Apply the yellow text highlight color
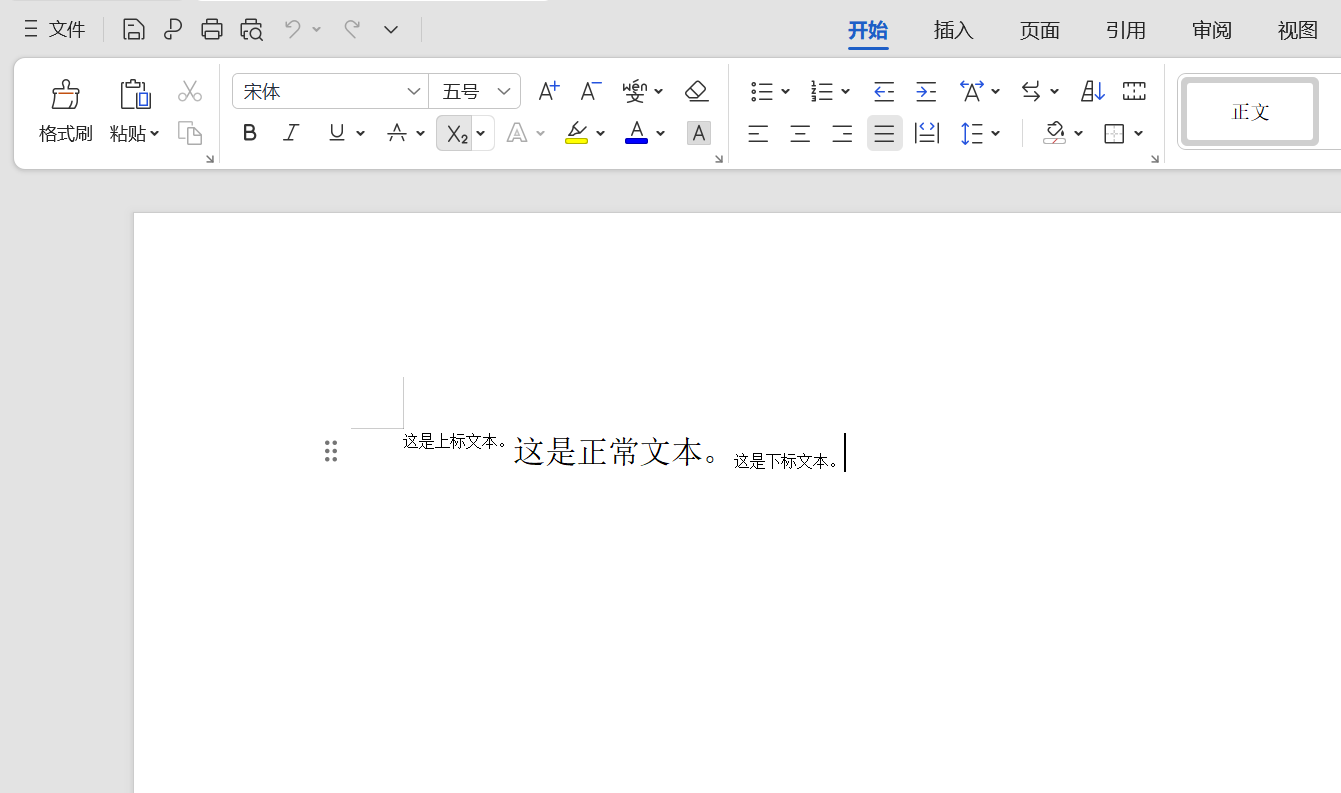 (576, 133)
